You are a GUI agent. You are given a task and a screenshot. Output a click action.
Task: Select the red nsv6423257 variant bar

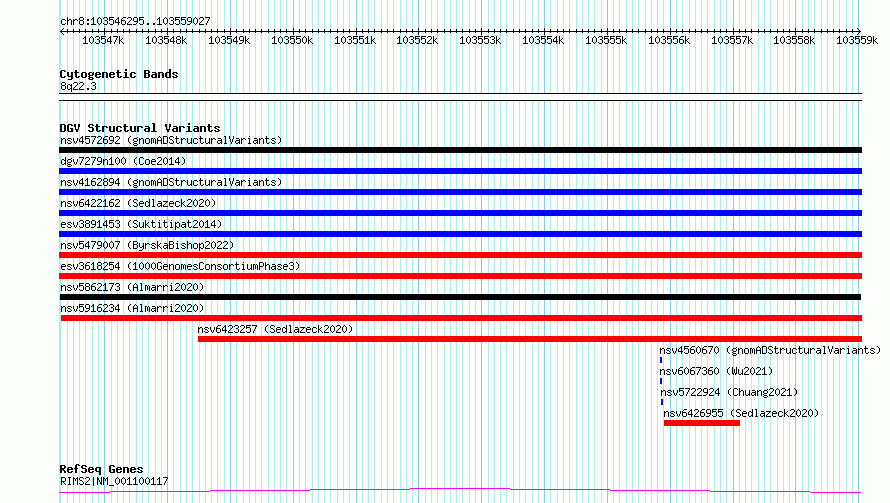[x=530, y=339]
